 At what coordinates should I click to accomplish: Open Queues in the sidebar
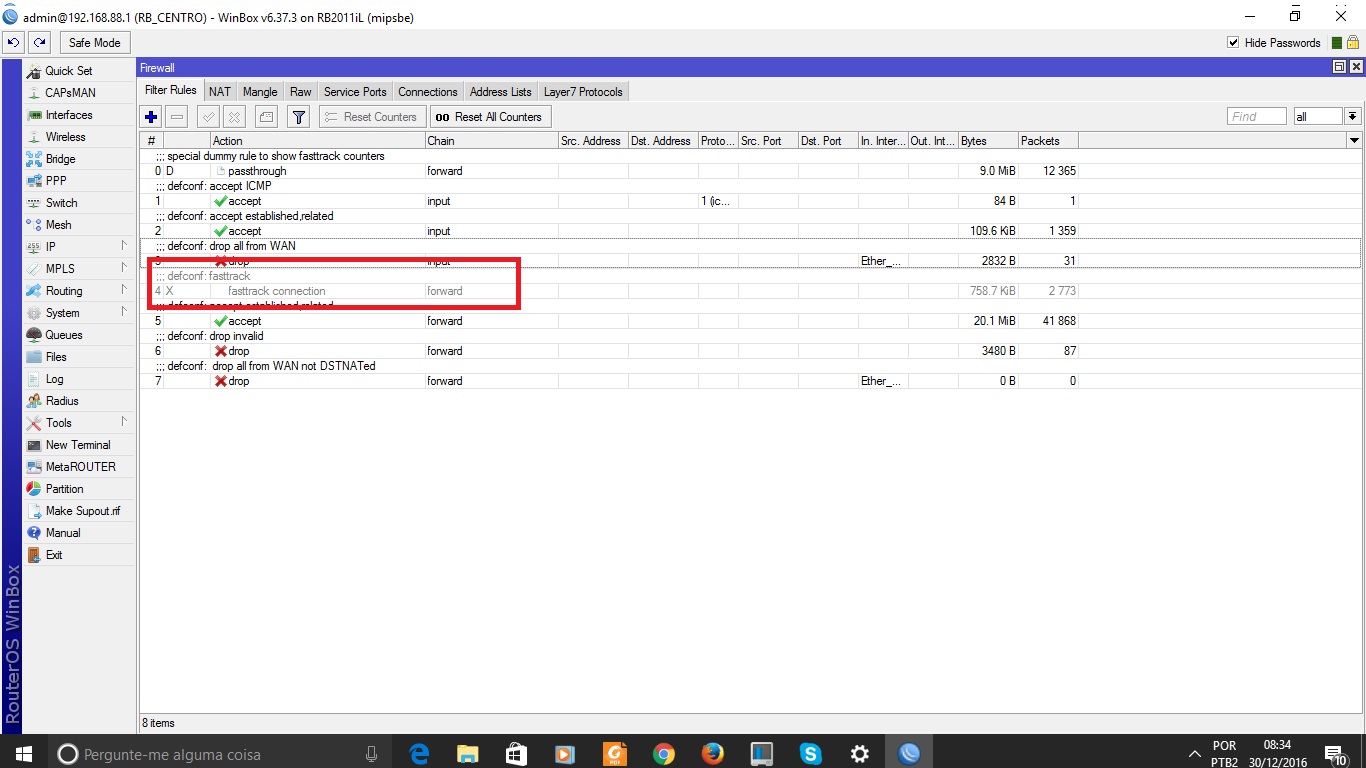coord(79,335)
